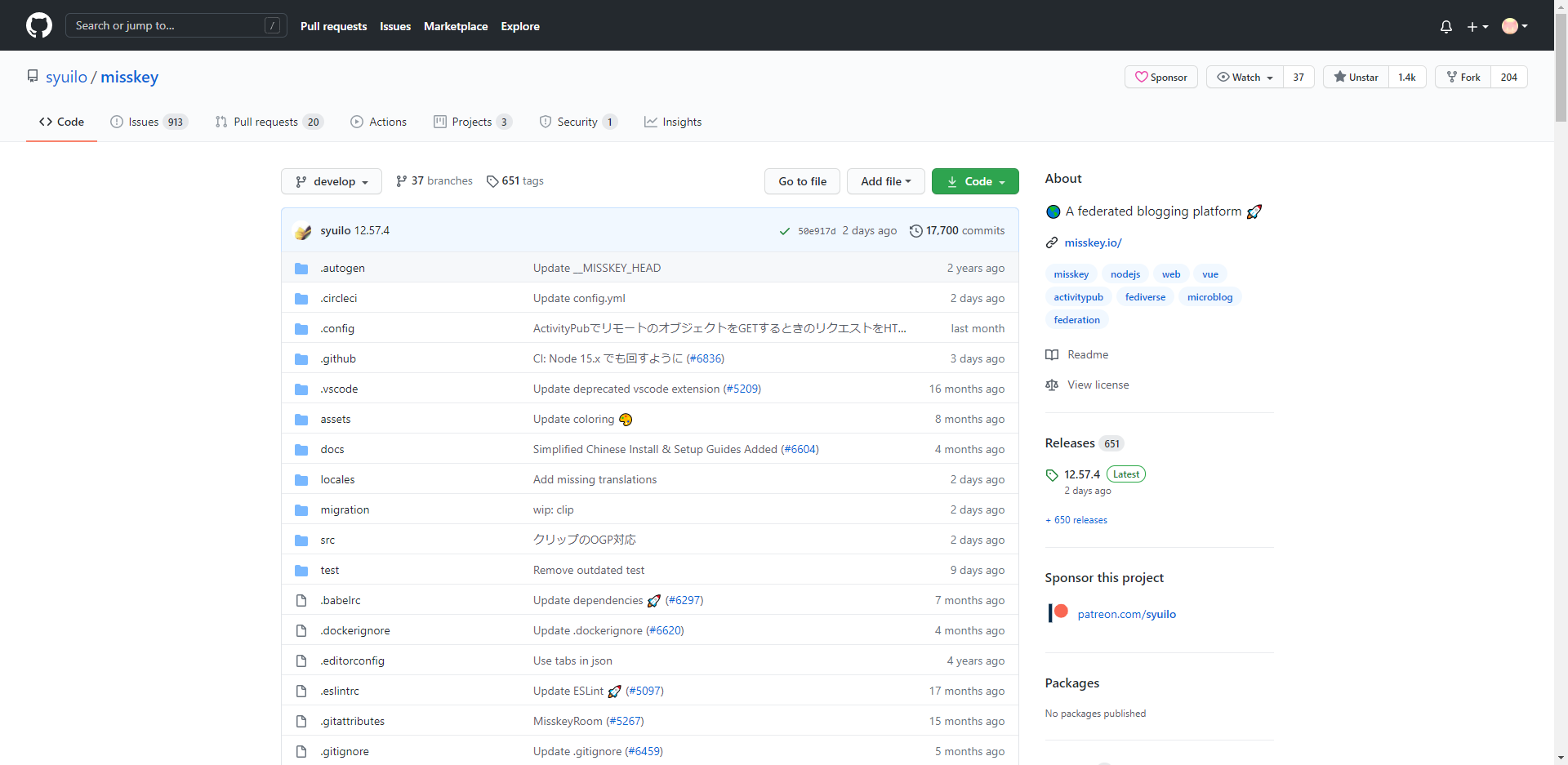Click syuilo's commit author avatar

tap(303, 231)
